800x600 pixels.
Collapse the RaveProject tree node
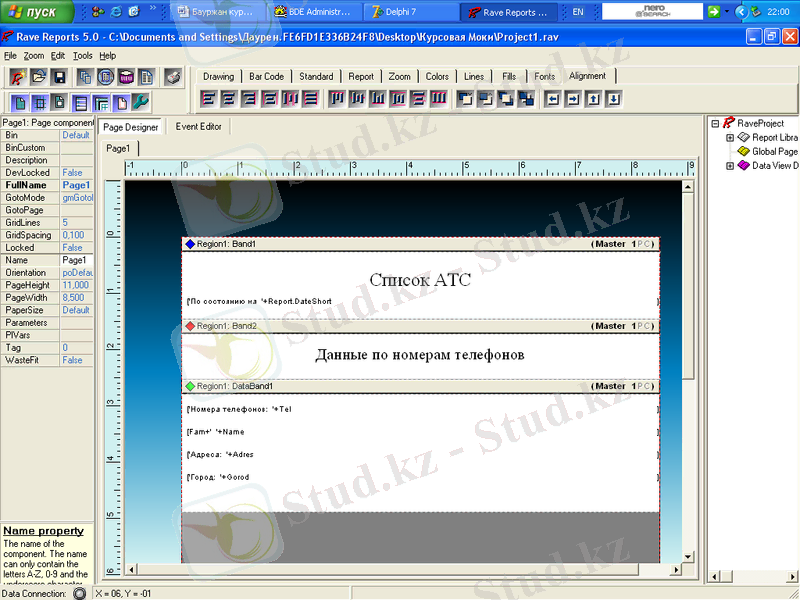[x=715, y=123]
